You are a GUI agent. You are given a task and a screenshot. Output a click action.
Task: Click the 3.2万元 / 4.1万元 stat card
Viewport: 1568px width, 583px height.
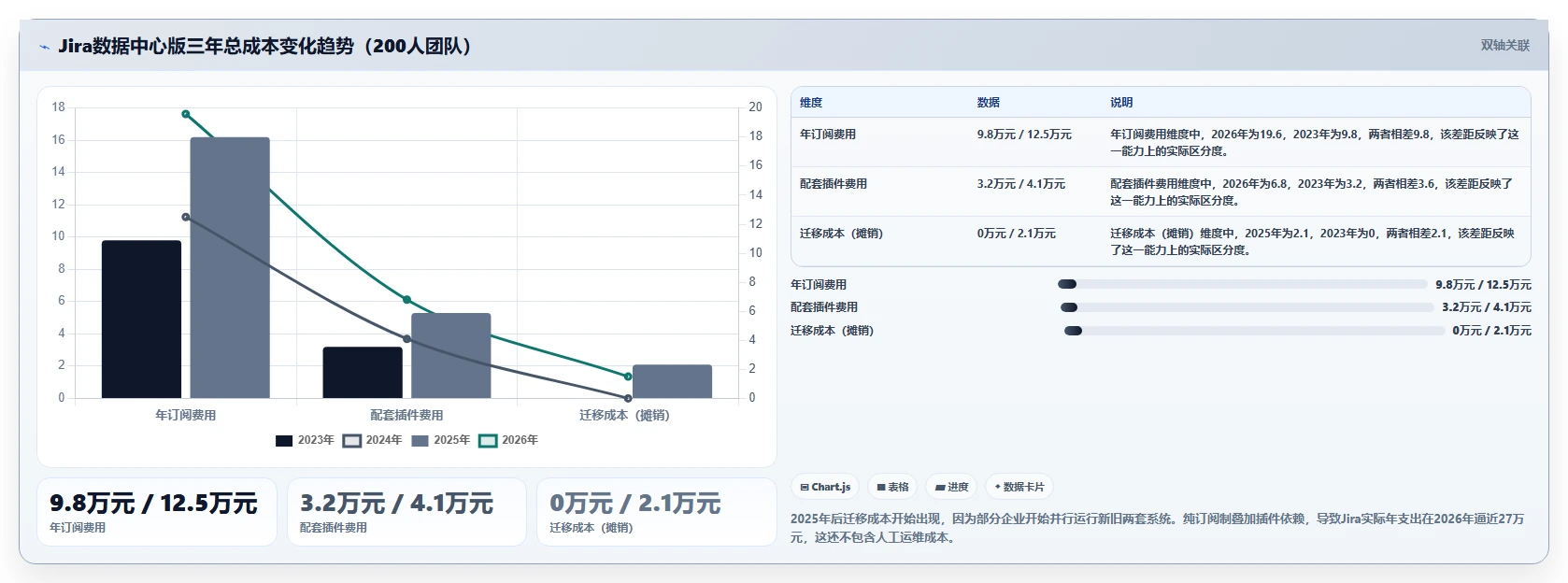pyautogui.click(x=406, y=512)
